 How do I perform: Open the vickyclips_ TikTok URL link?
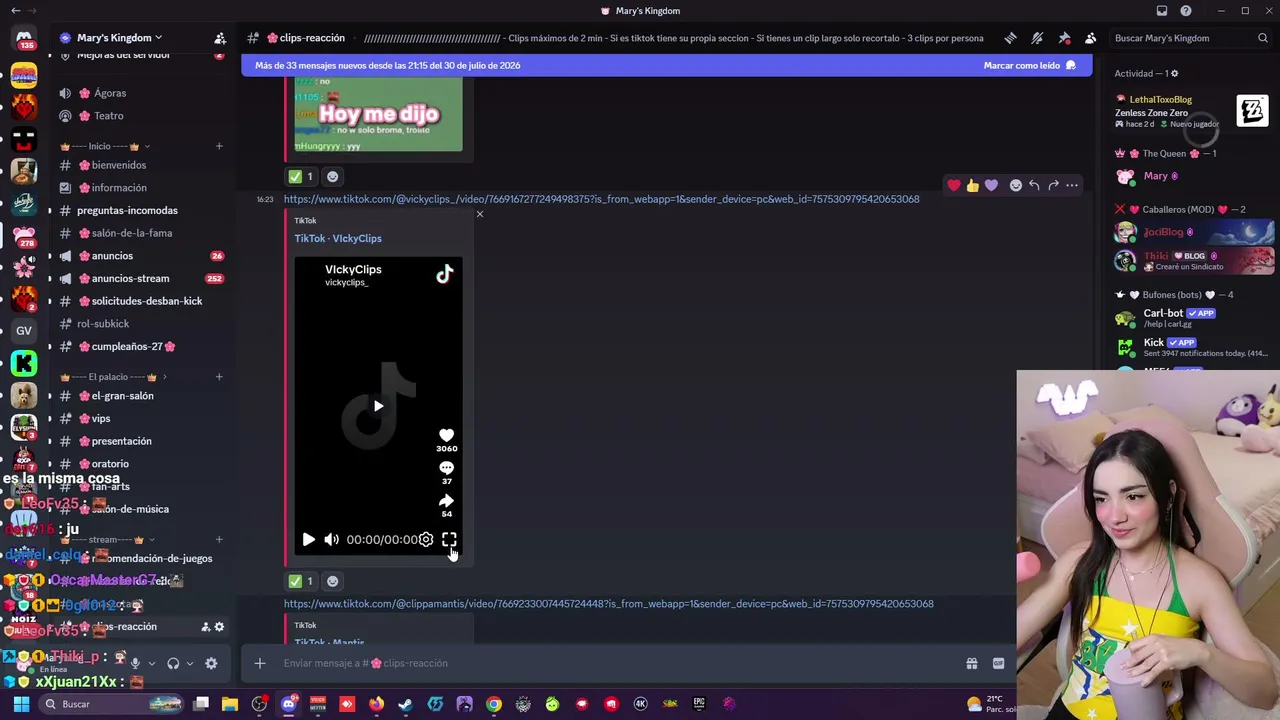coord(601,199)
